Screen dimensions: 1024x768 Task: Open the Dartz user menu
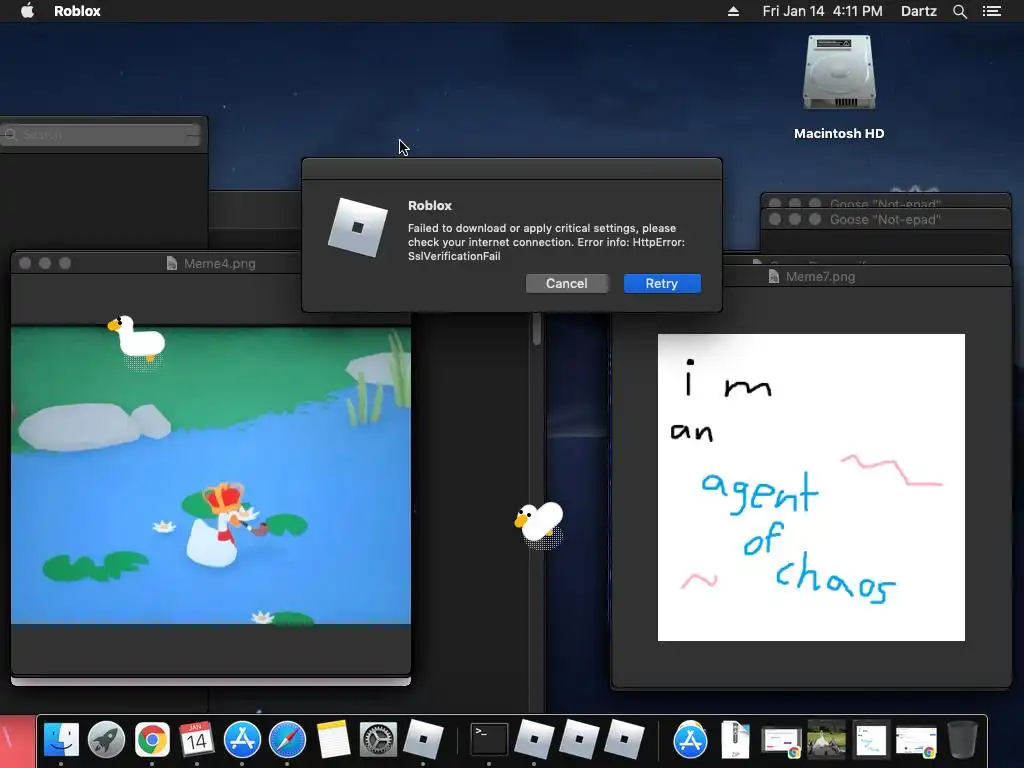918,11
